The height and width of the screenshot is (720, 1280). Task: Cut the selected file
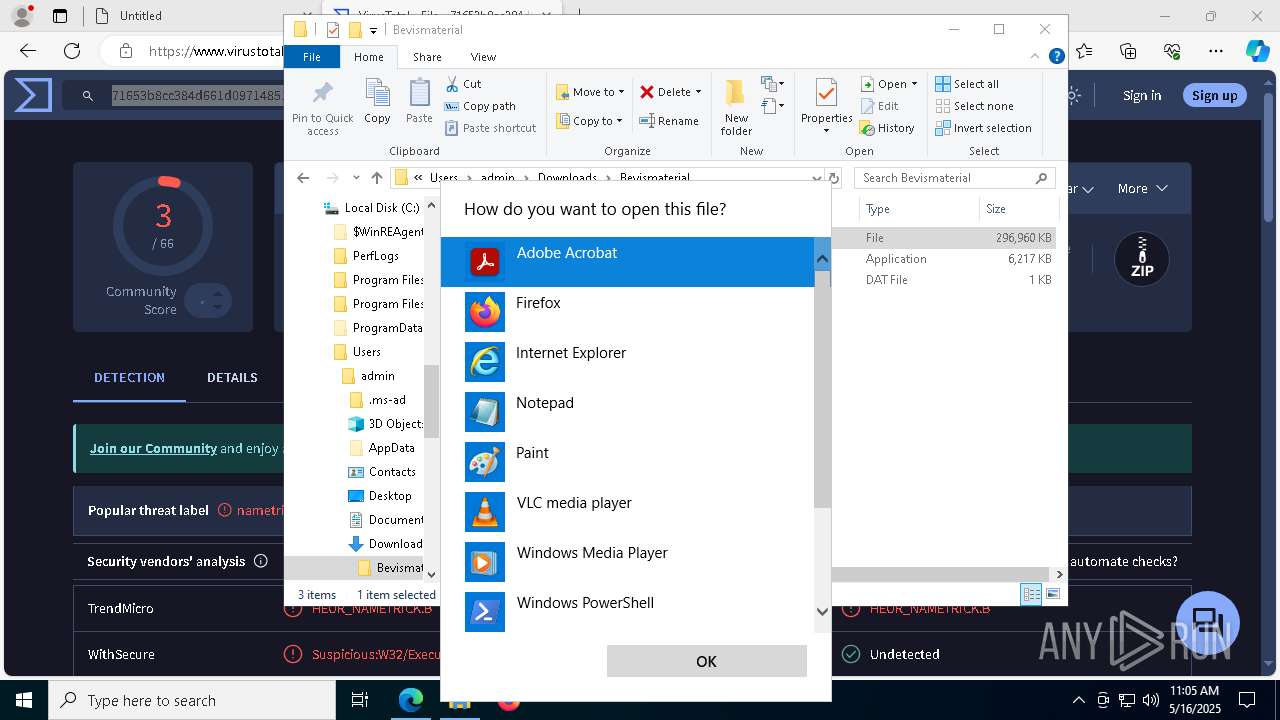click(x=463, y=84)
